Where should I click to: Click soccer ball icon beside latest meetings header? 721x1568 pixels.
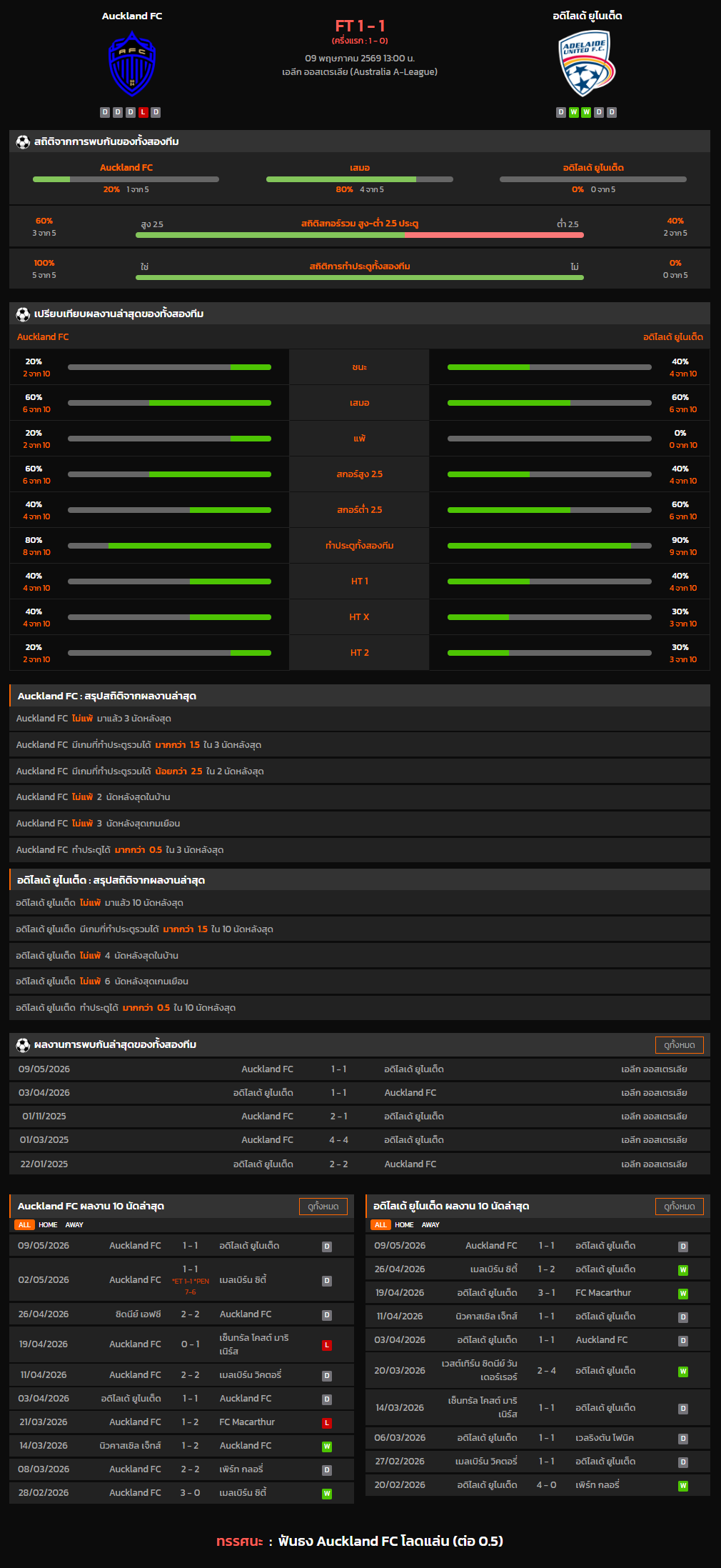pyautogui.click(x=23, y=1044)
